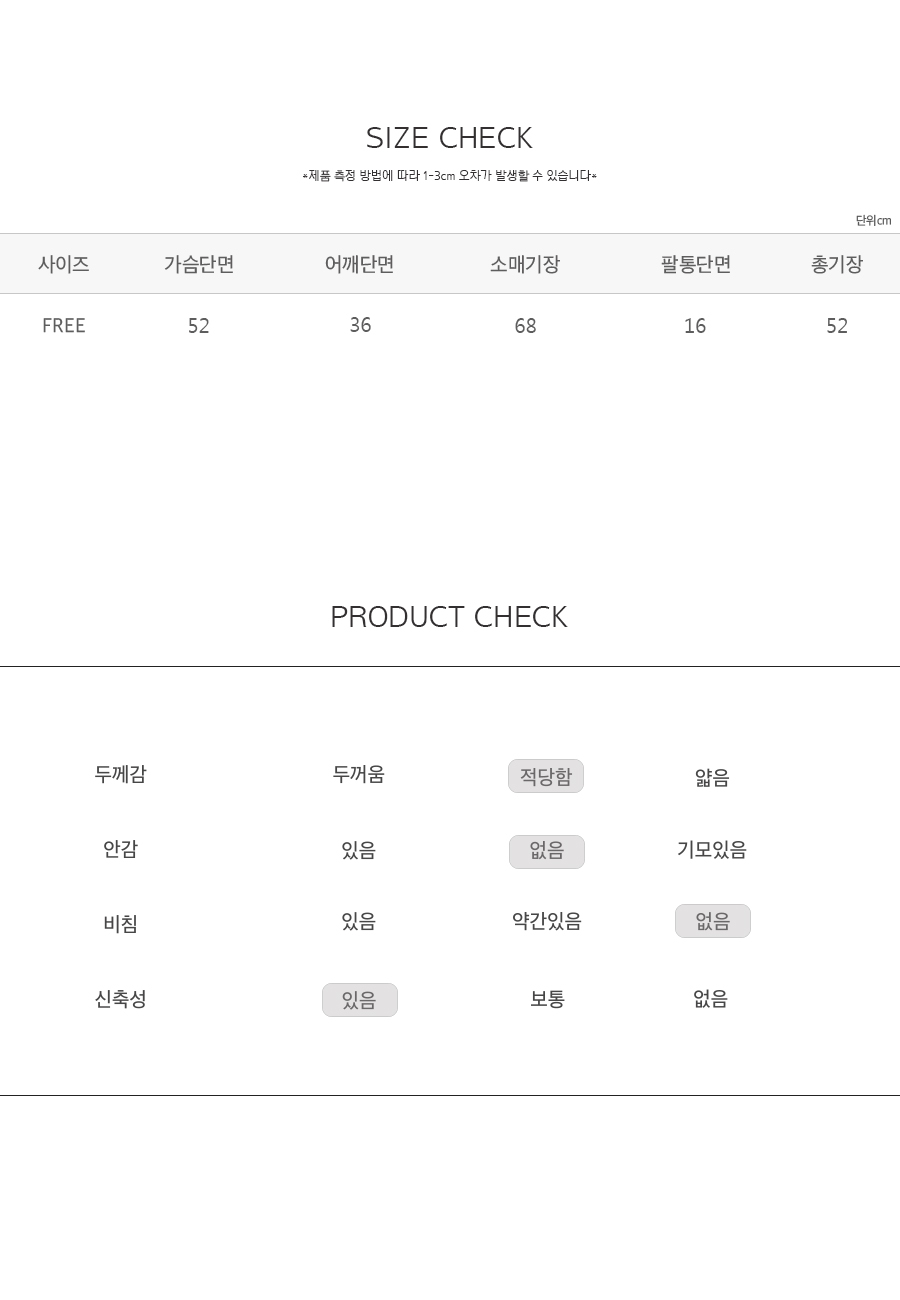Click the 두께감 row label

pos(120,774)
